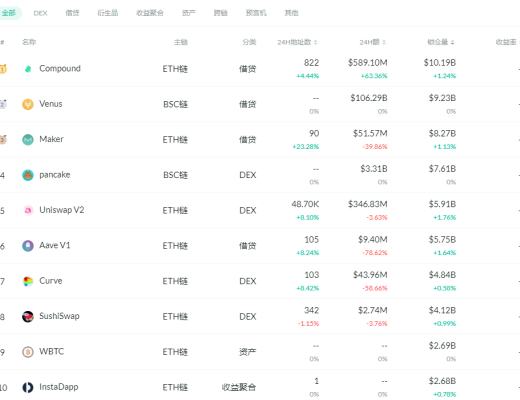520x400 pixels.
Task: Open the Compound project name link
Action: [x=60, y=69]
